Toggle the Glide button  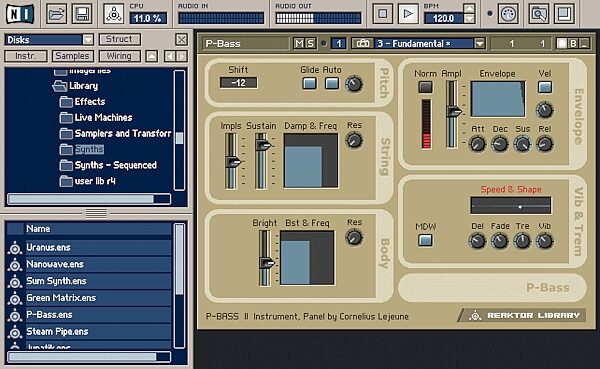[309, 83]
